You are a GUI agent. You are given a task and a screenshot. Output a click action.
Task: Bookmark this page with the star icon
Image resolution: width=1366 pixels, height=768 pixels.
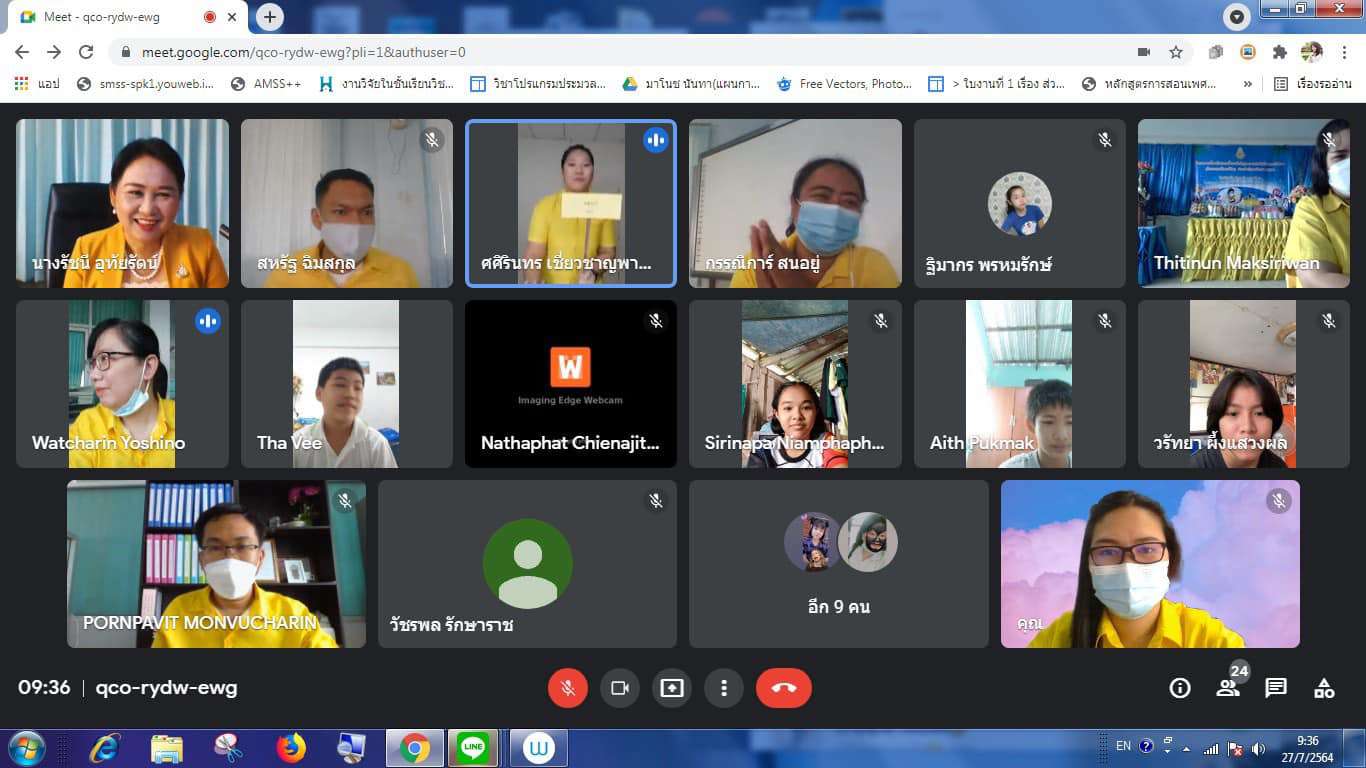coord(1176,52)
